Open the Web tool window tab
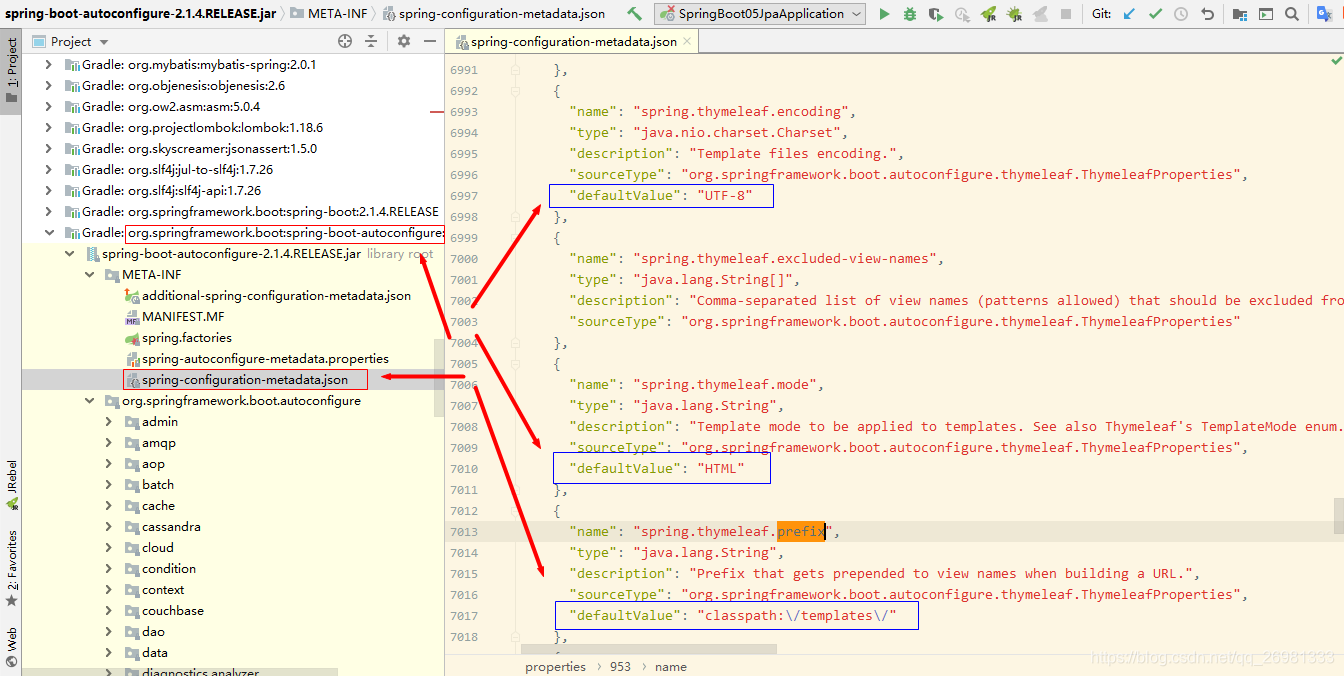The height and width of the screenshot is (676, 1344). [11, 646]
